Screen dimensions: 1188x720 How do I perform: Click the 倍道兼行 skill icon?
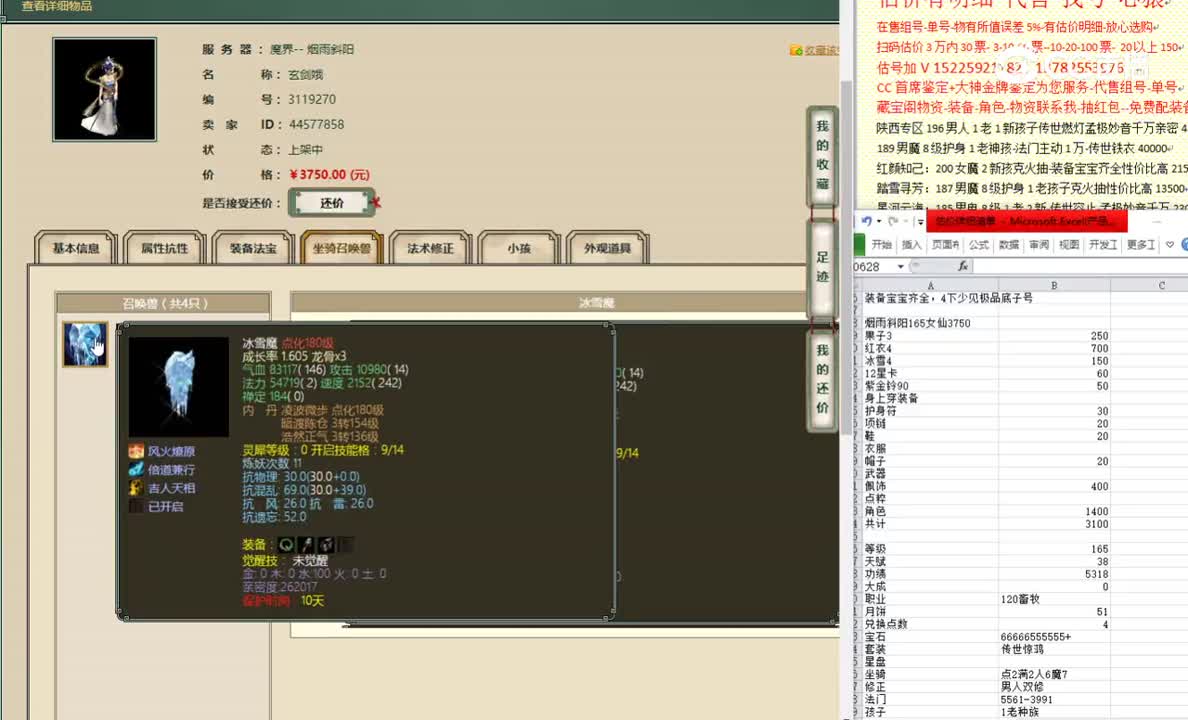click(x=136, y=469)
